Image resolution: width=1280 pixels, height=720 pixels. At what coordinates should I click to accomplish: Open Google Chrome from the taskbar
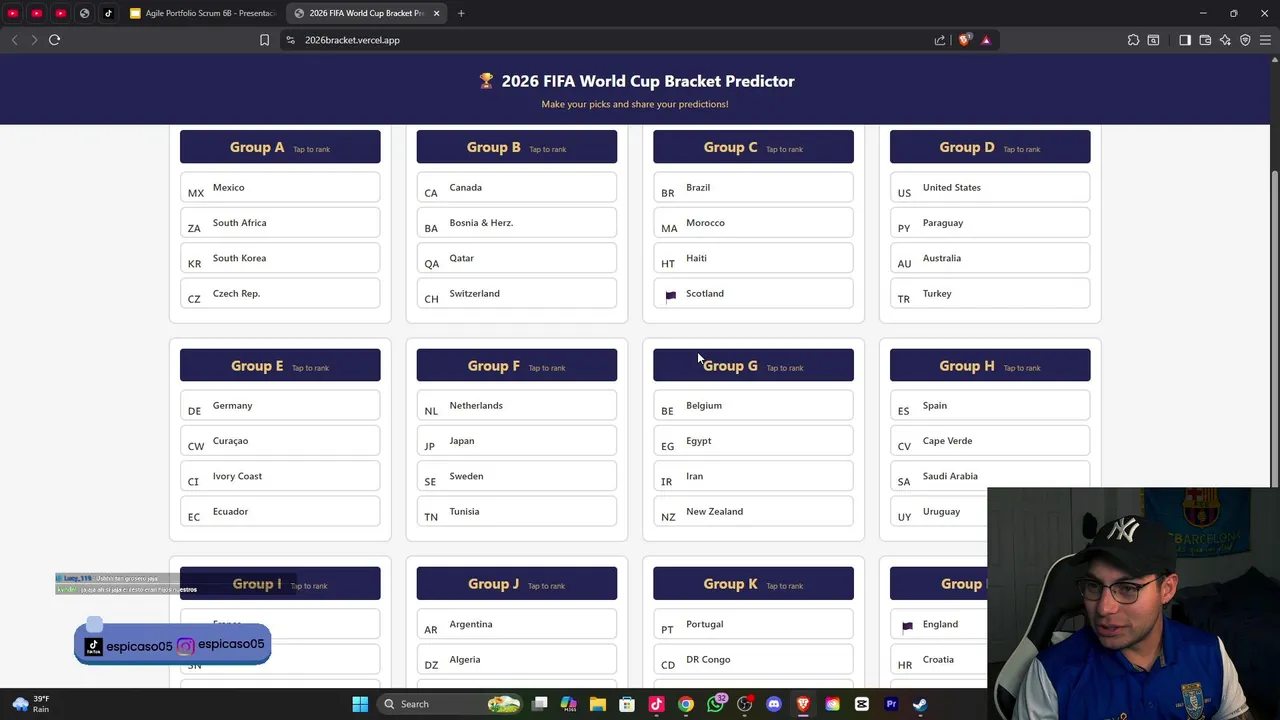point(686,704)
